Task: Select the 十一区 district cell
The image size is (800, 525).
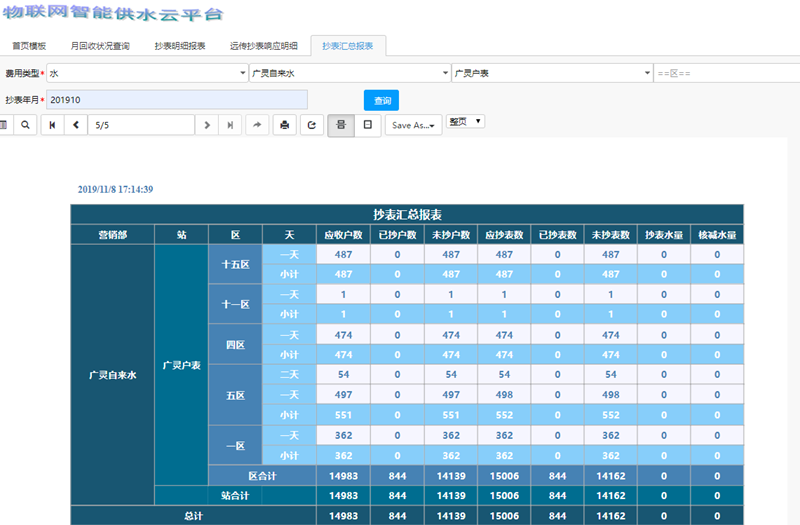Action: pos(235,304)
